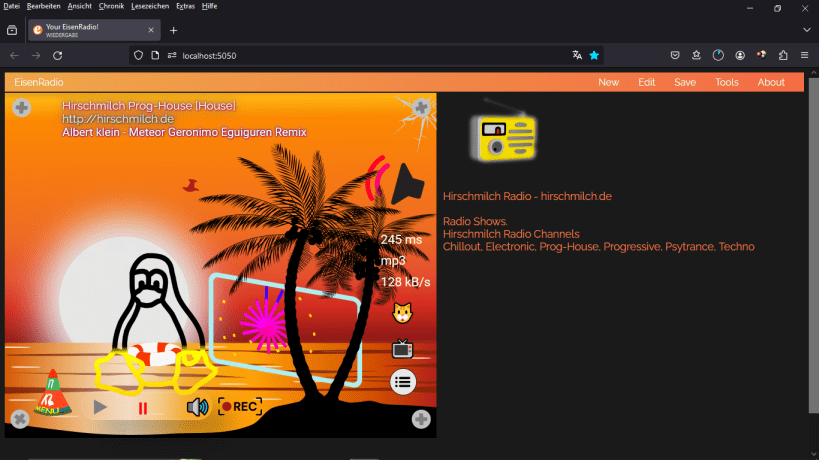Click the Radio Shows. text line
Screen dimensions: 819x460
click(475, 221)
